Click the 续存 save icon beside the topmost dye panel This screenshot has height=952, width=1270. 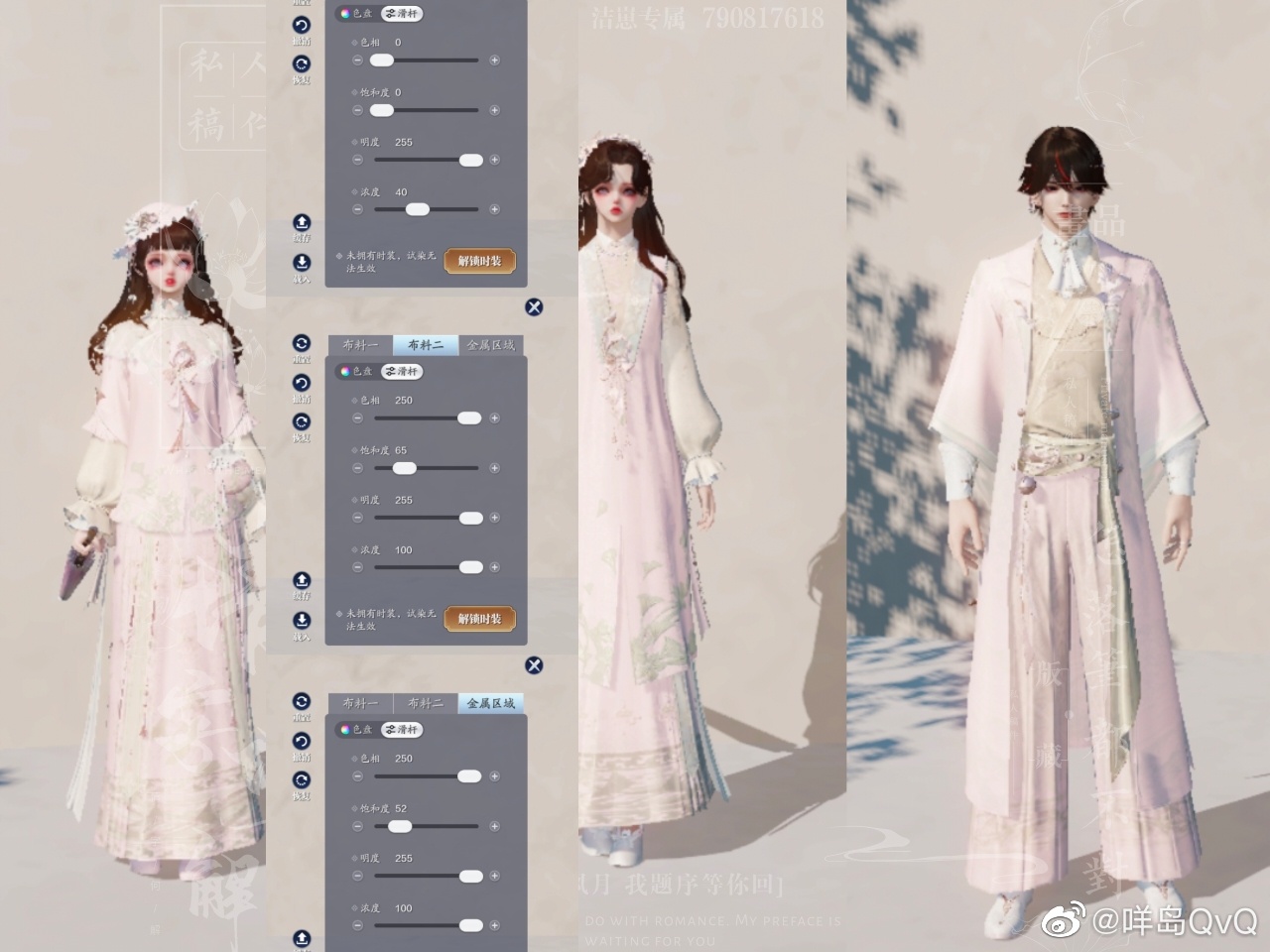(x=302, y=223)
